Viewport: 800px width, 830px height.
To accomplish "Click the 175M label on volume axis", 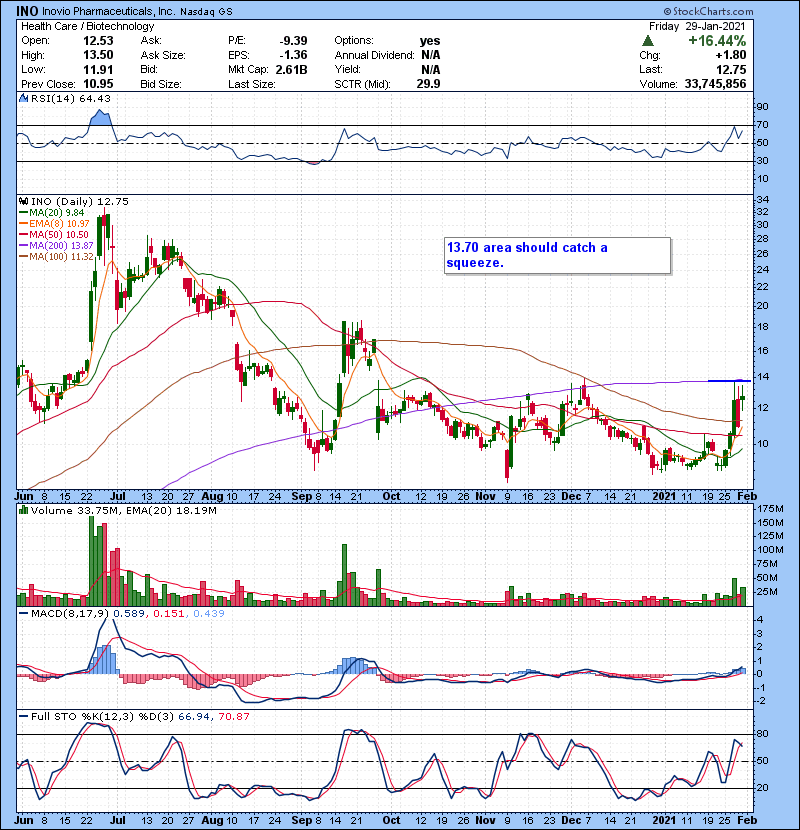I will click(770, 509).
